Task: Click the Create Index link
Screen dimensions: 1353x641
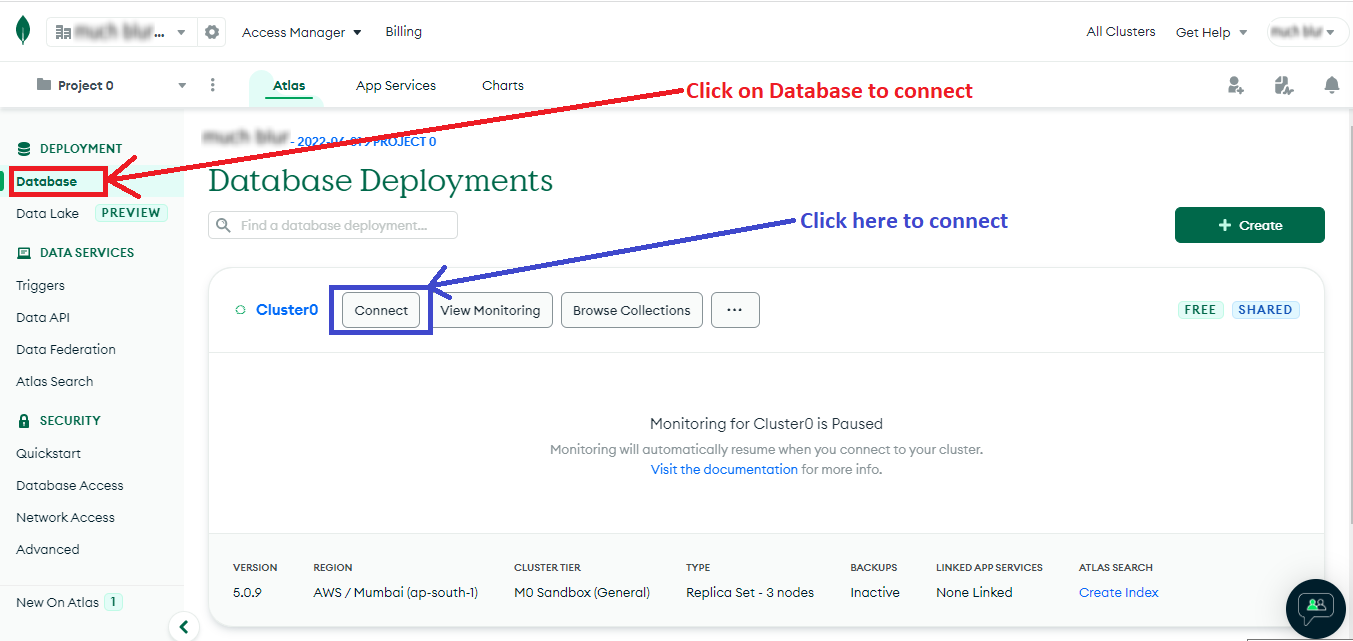Action: point(1119,592)
